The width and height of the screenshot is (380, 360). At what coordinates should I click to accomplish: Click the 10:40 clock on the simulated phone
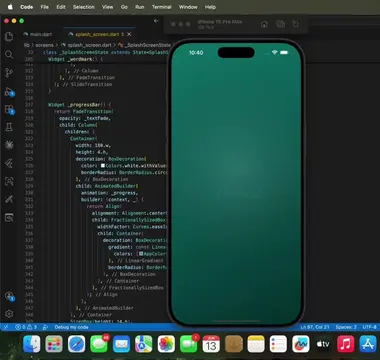click(x=196, y=53)
